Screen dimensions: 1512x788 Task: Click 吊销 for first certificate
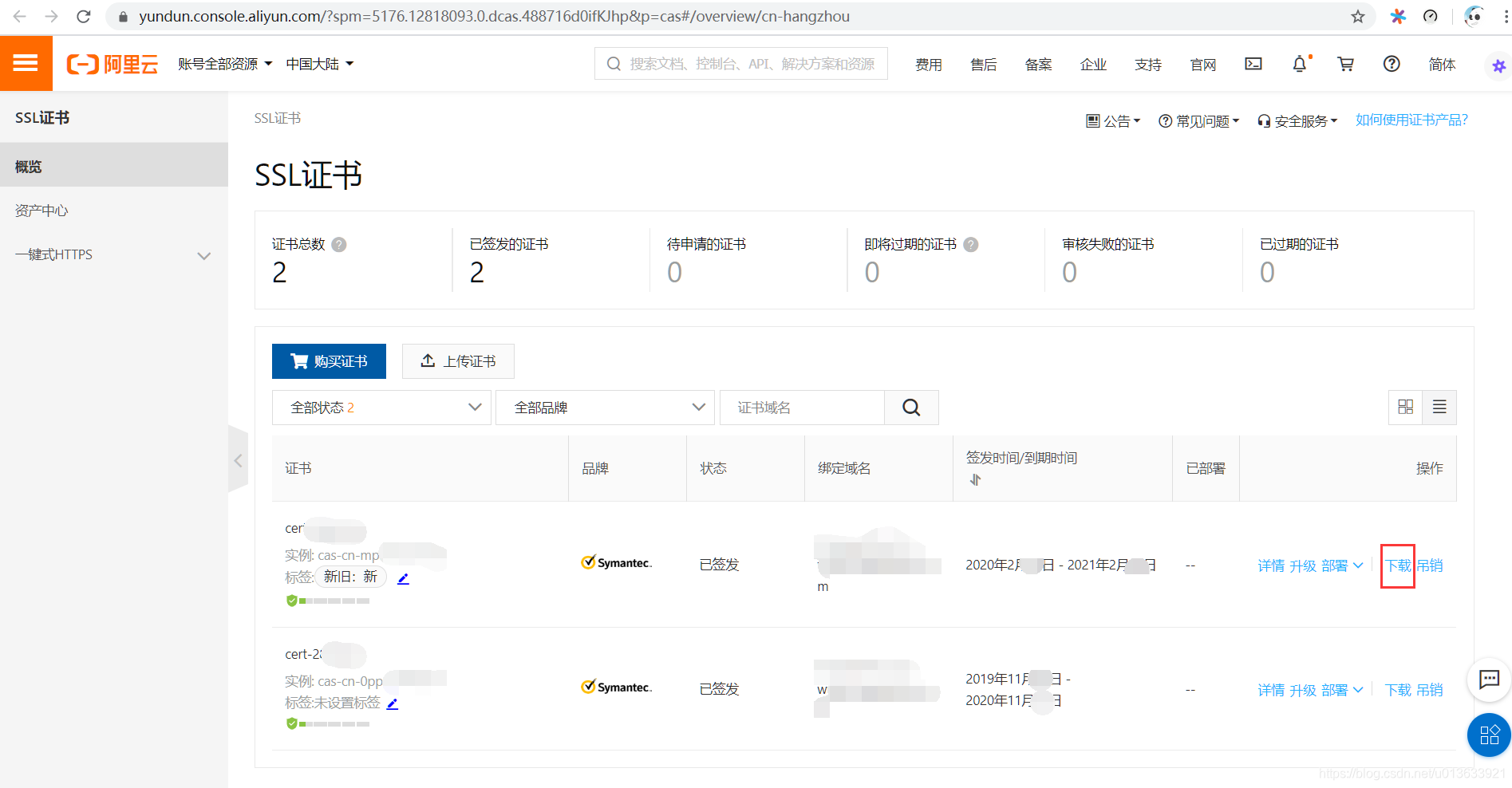(x=1430, y=565)
